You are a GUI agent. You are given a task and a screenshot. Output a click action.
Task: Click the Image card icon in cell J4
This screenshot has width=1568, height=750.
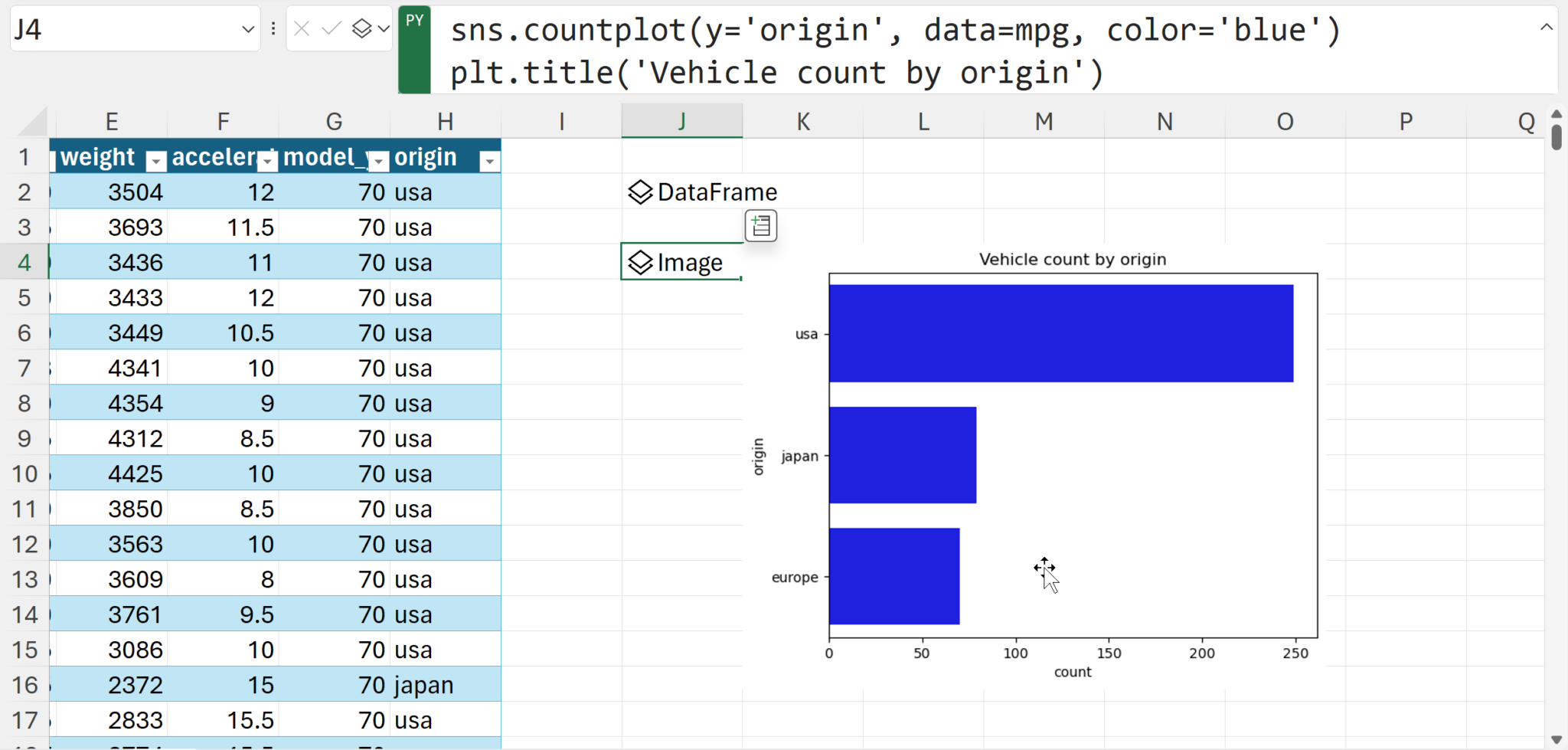640,262
